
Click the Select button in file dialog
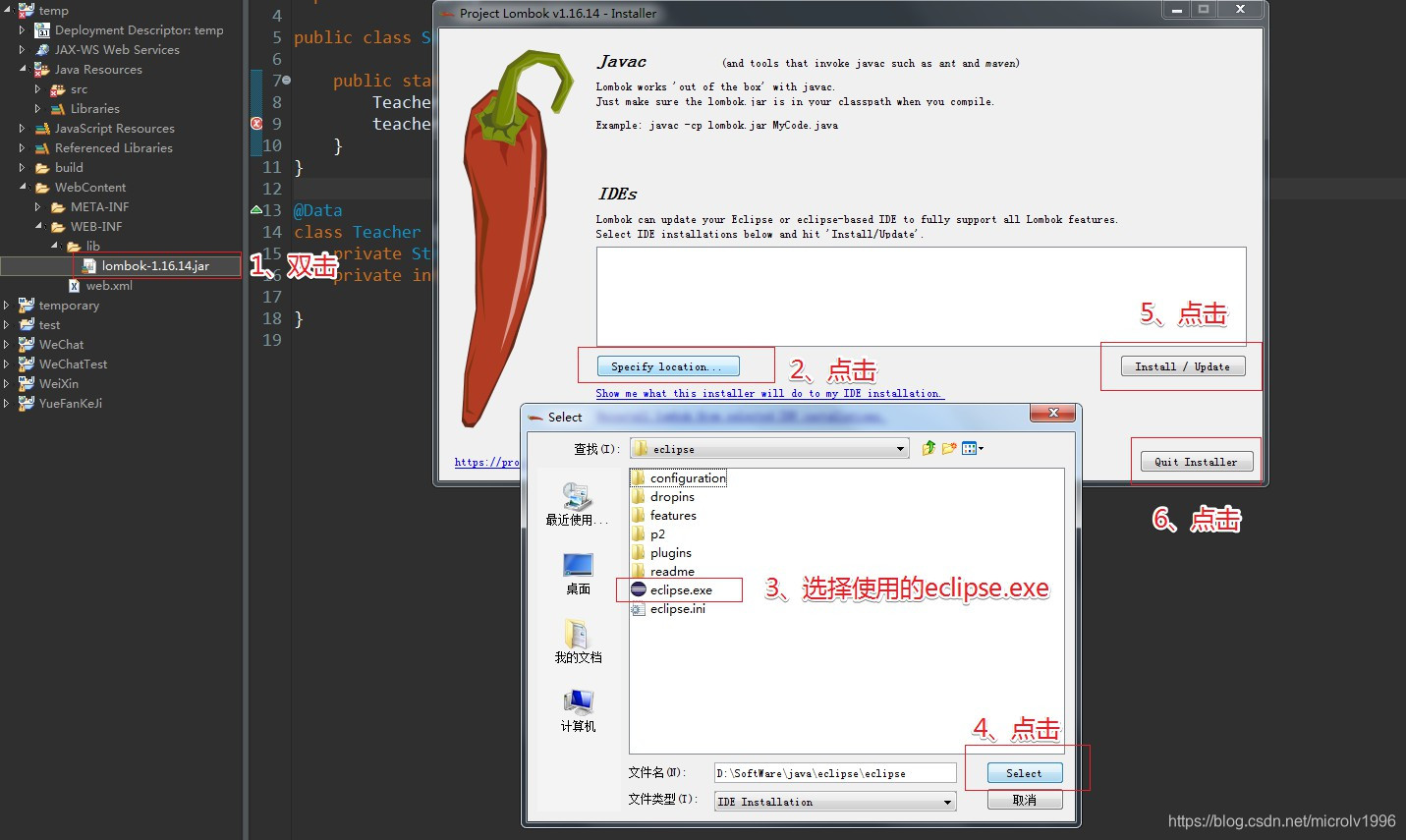pos(1024,773)
